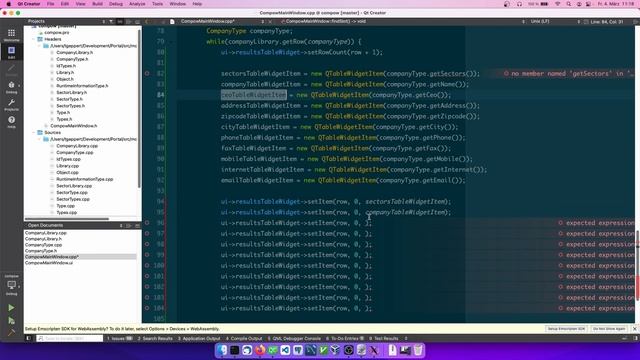Open Finder from the Dock
Image resolution: width=640 pixels, height=360 pixels.
[222, 350]
